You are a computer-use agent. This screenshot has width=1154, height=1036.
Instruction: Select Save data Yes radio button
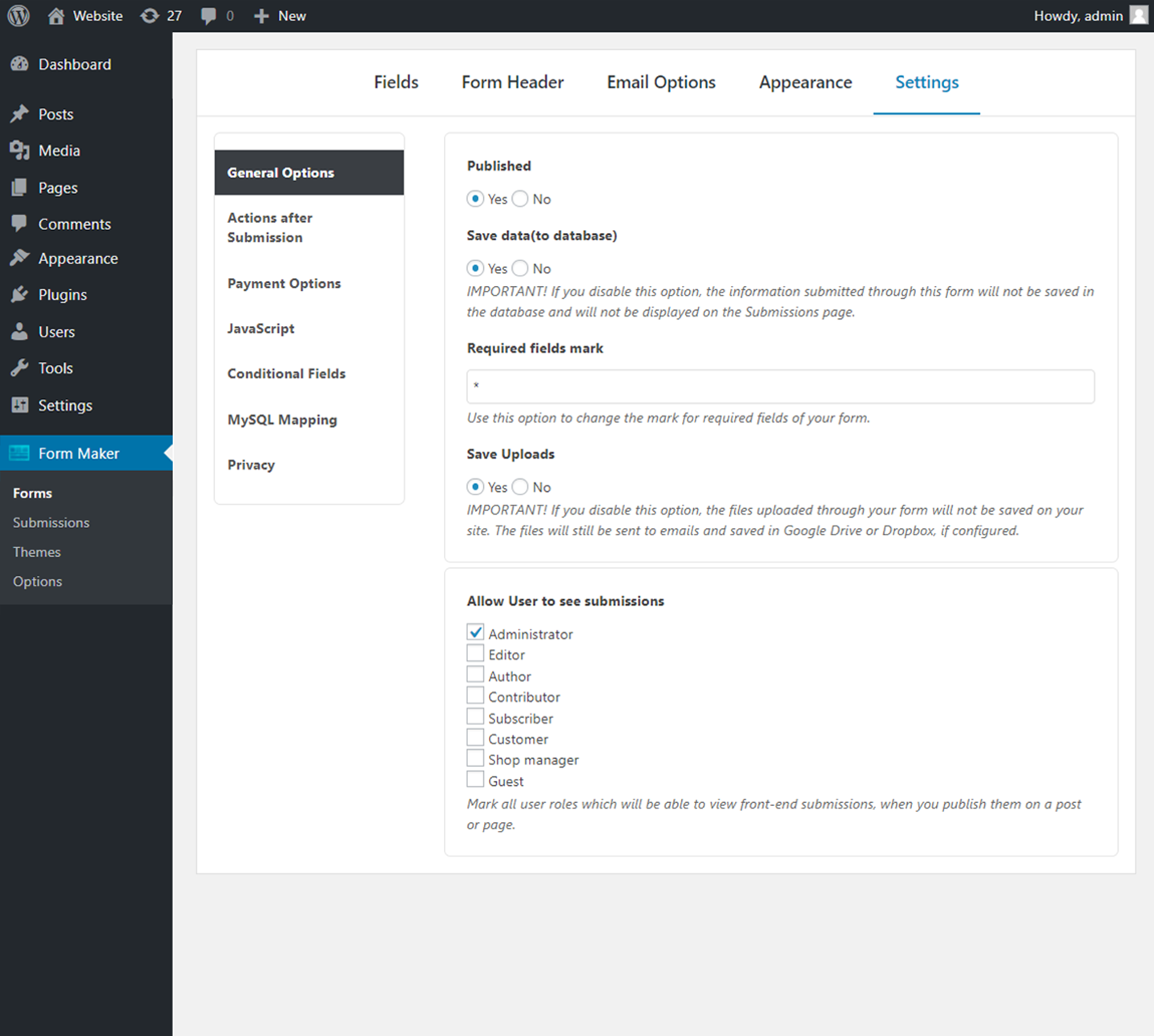pos(475,268)
